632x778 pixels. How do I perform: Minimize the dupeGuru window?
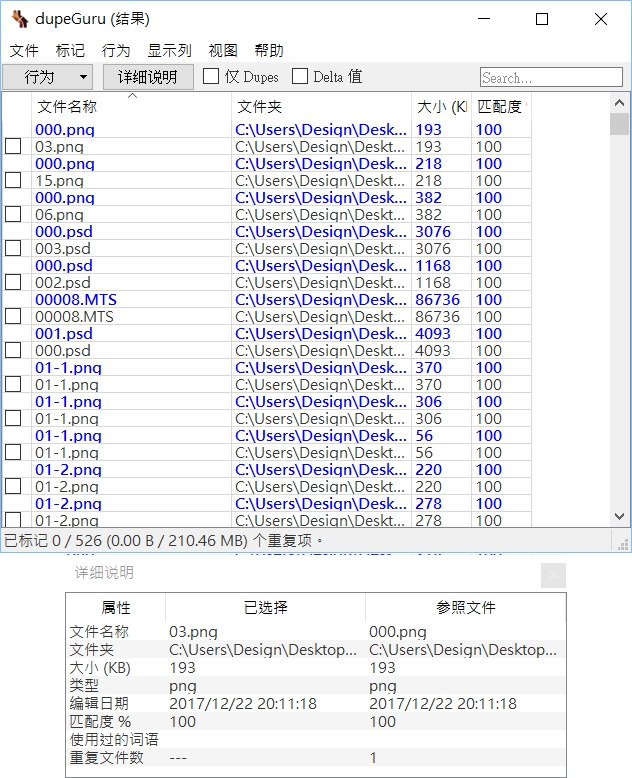[484, 19]
